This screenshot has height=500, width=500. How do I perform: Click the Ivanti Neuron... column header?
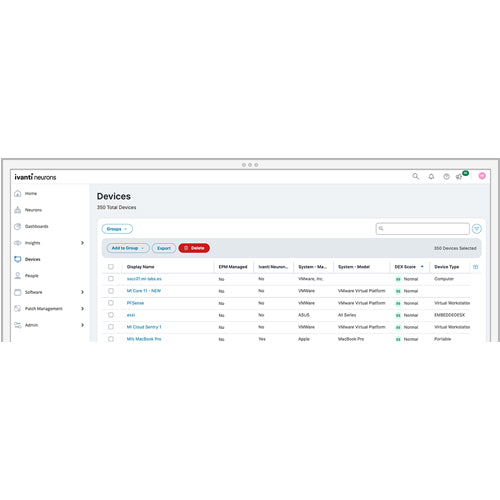coord(273,267)
